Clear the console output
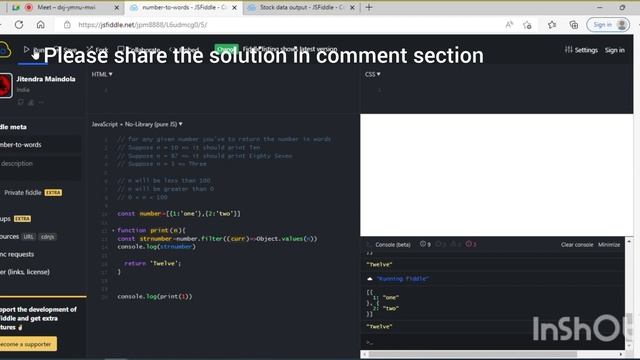The height and width of the screenshot is (360, 640). click(x=577, y=244)
